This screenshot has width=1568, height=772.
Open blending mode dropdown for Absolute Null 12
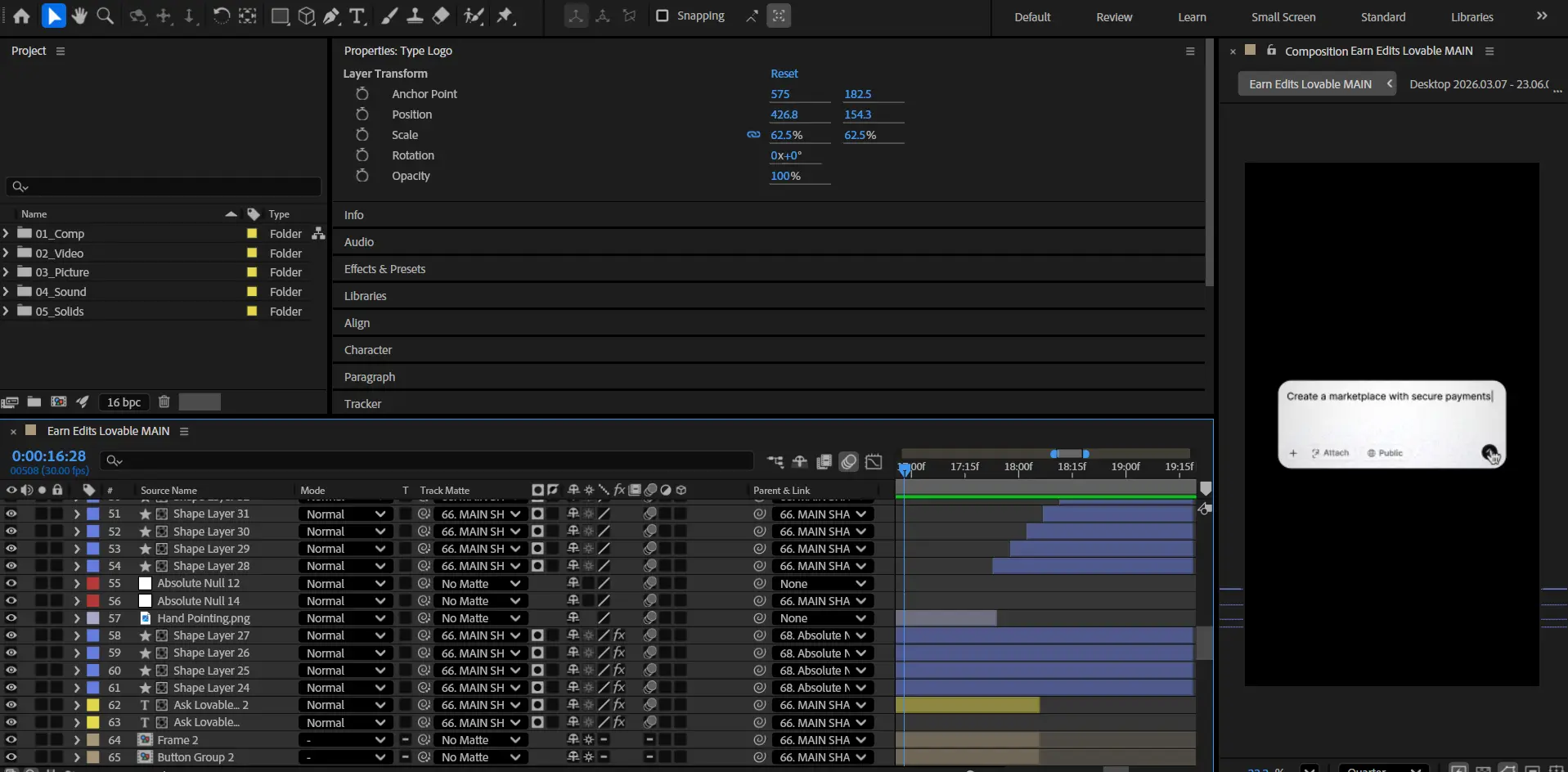(345, 584)
